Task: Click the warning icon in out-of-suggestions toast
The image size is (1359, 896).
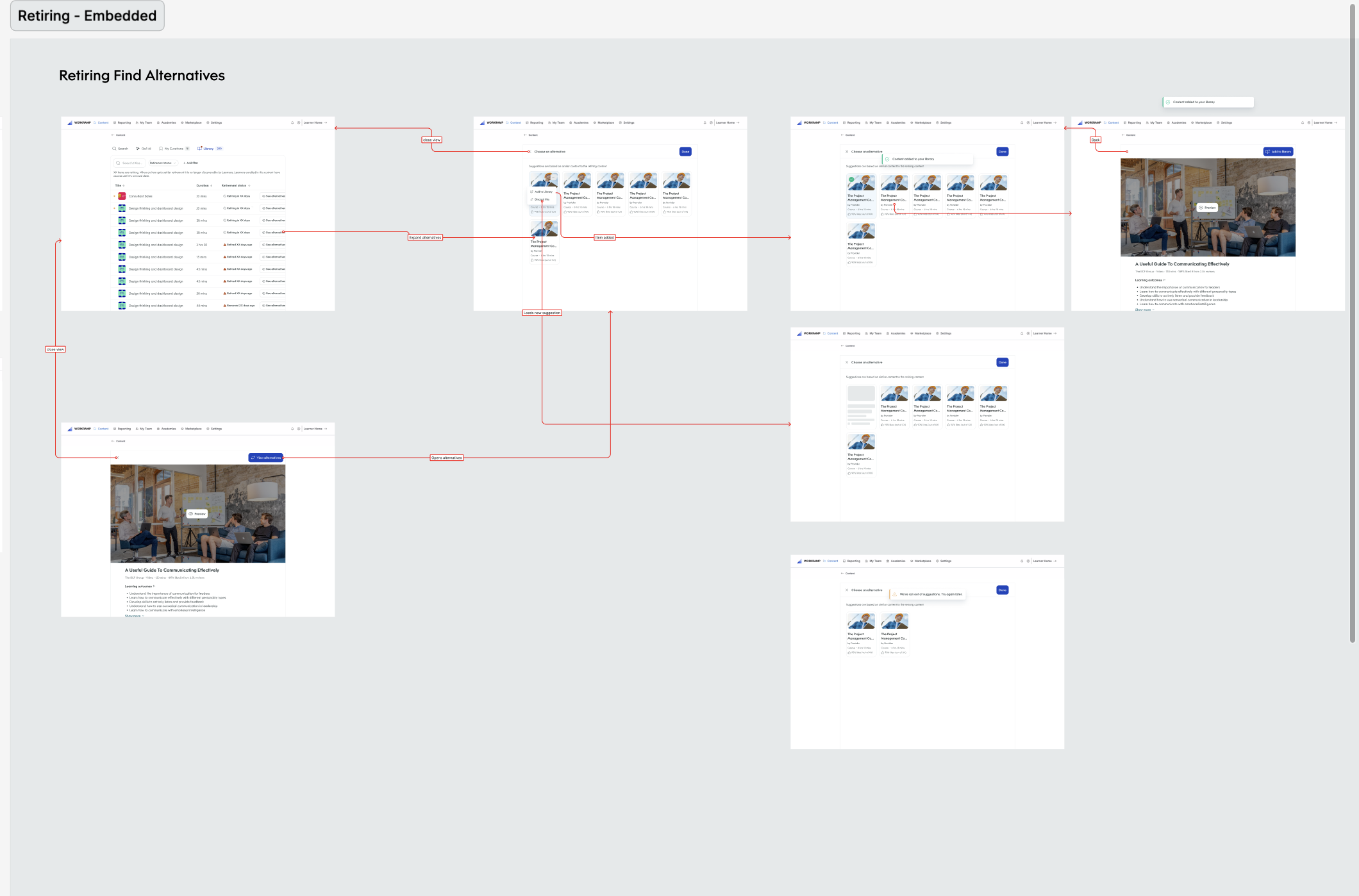Action: 894,594
